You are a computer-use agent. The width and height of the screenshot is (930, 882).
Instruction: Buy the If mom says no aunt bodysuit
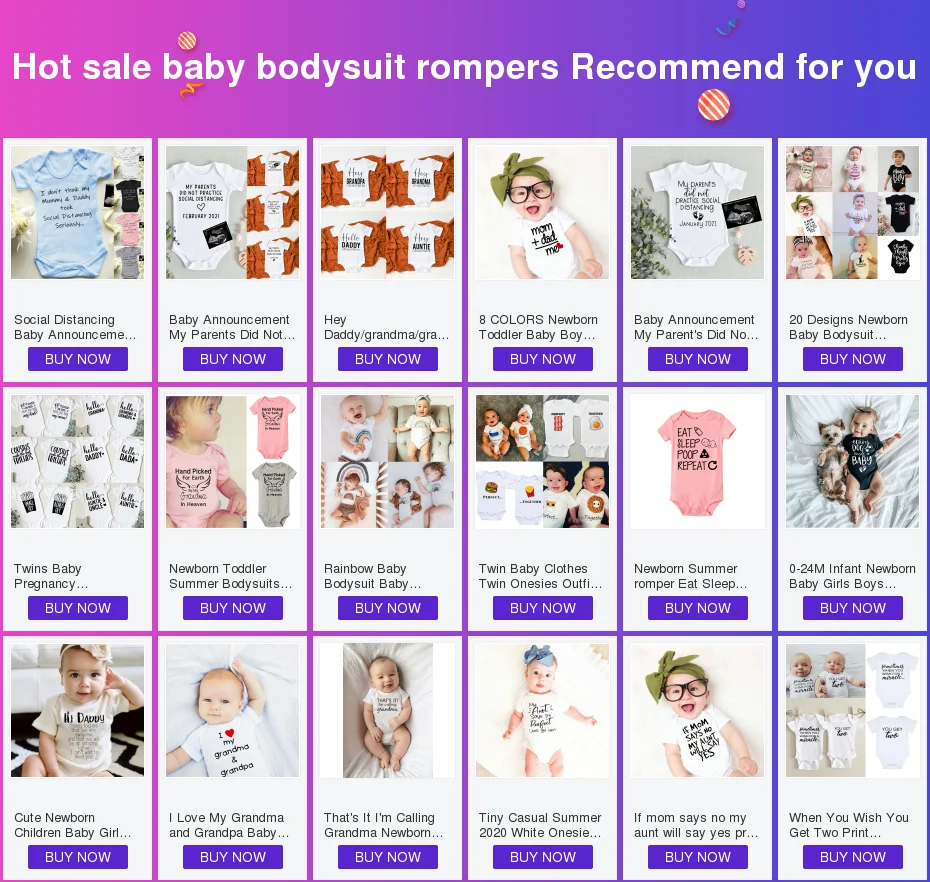point(698,857)
